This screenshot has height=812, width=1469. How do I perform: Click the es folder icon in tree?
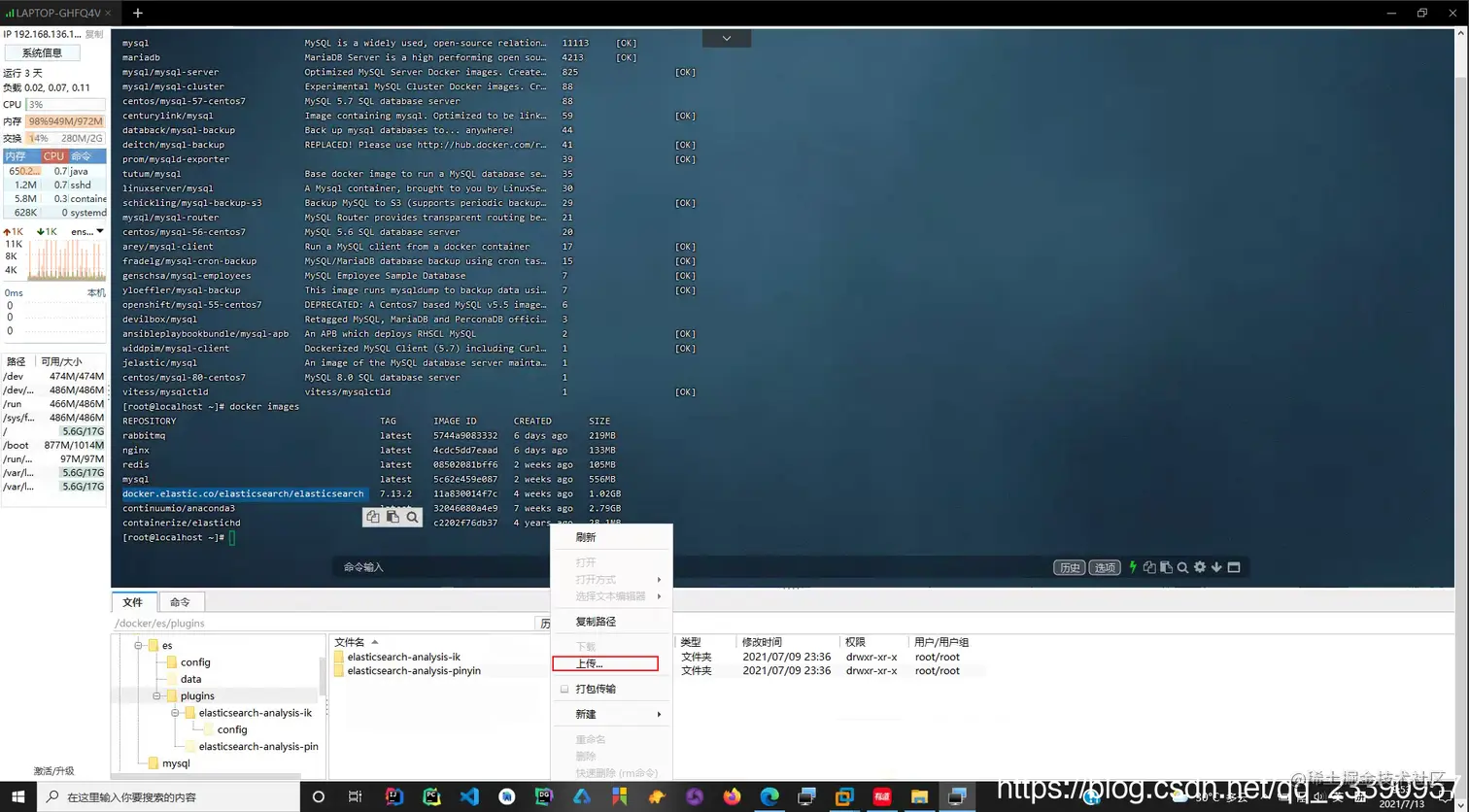coord(153,645)
